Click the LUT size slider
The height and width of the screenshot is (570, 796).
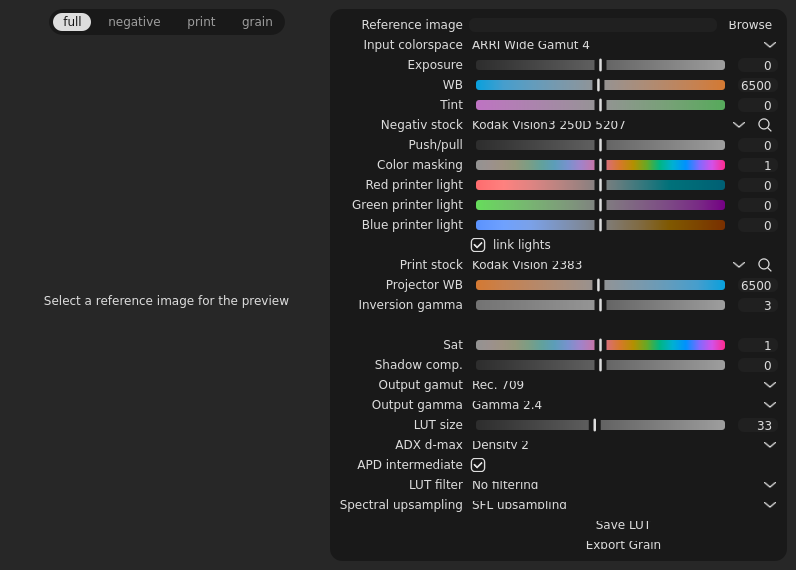tap(600, 425)
